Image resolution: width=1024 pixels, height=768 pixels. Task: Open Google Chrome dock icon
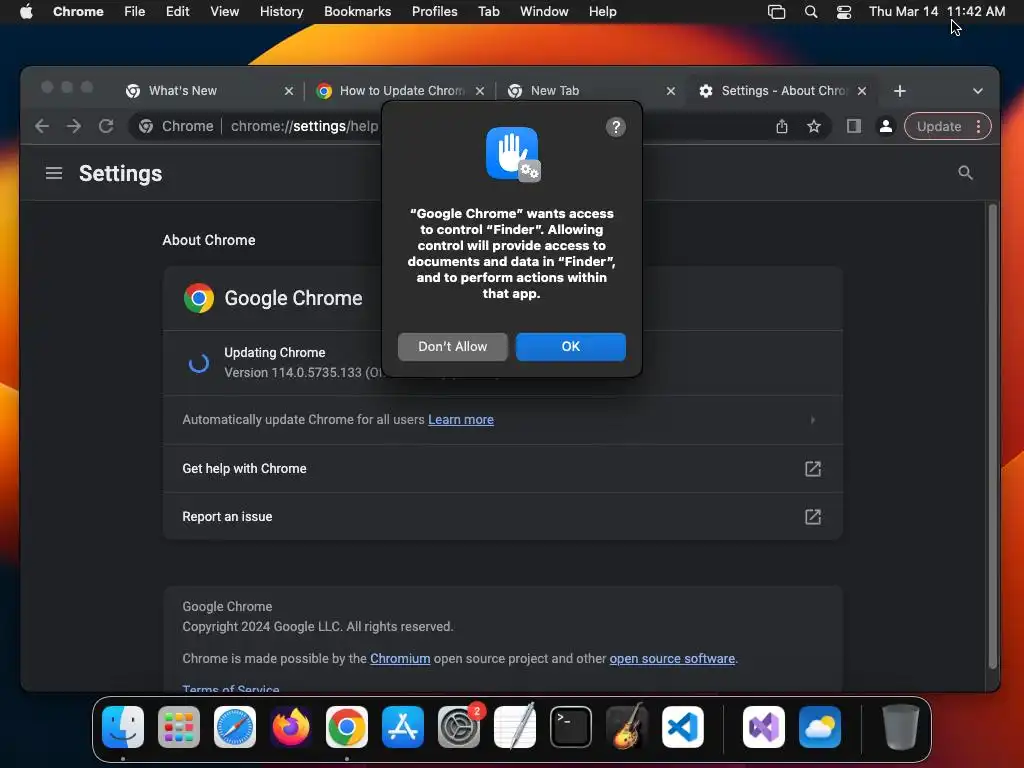pos(347,727)
